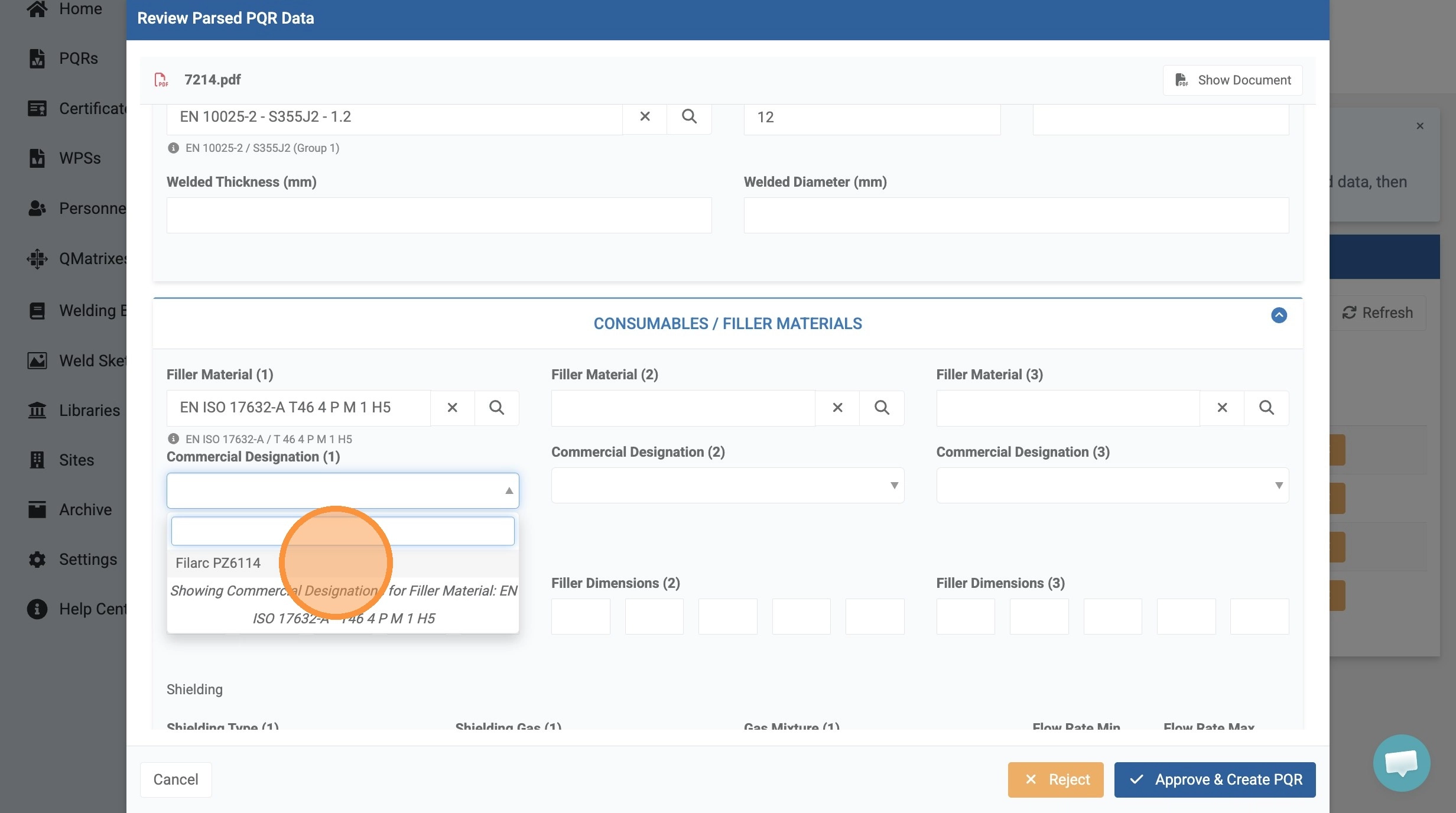Click Refresh in the background page
1456x813 pixels.
[1377, 313]
